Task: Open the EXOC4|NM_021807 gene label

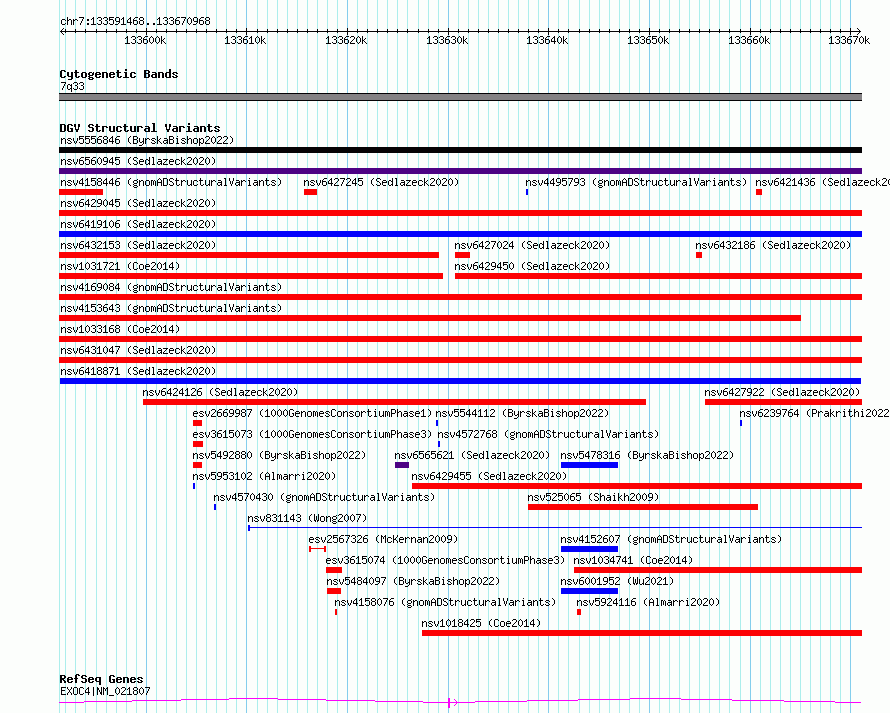Action: tap(105, 691)
